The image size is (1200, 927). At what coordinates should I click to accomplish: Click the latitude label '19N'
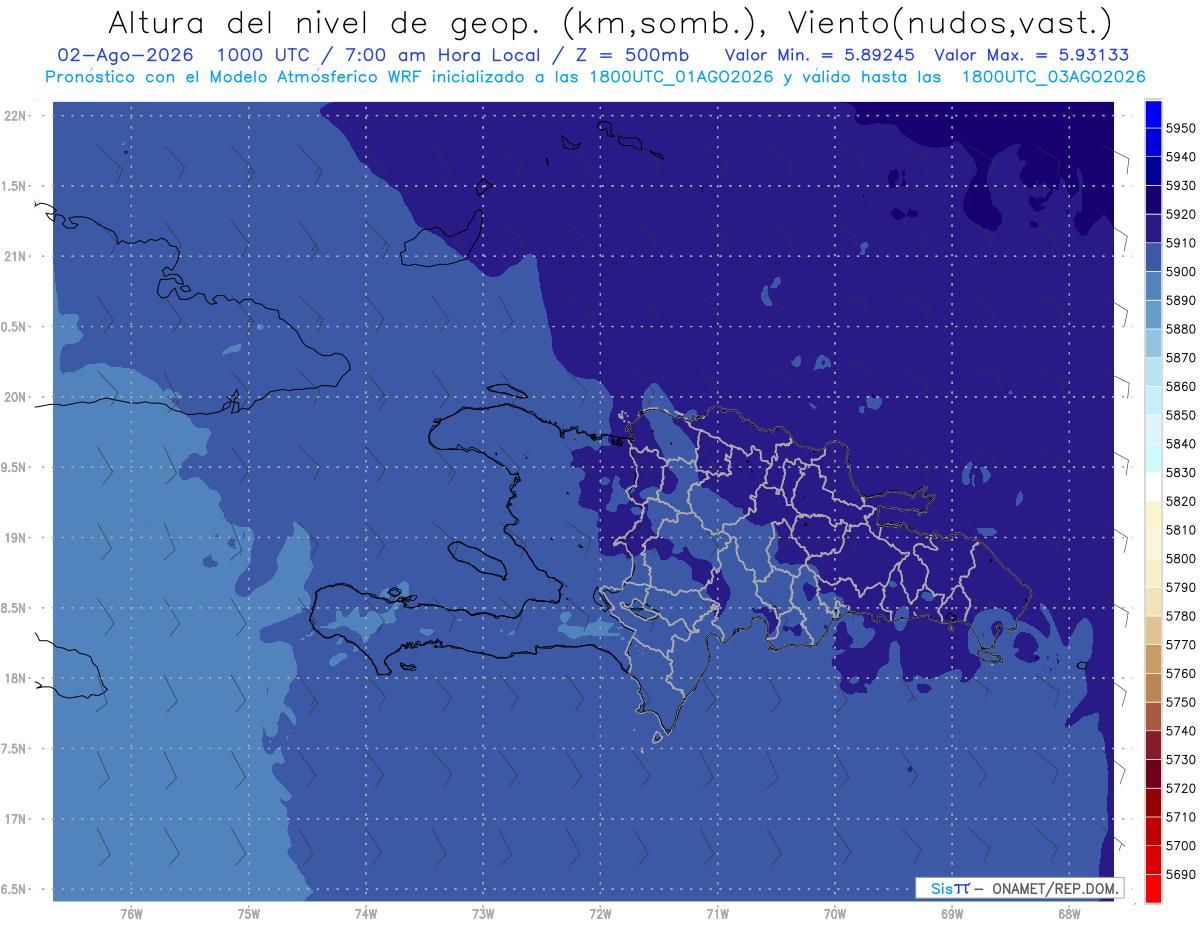(x=15, y=538)
